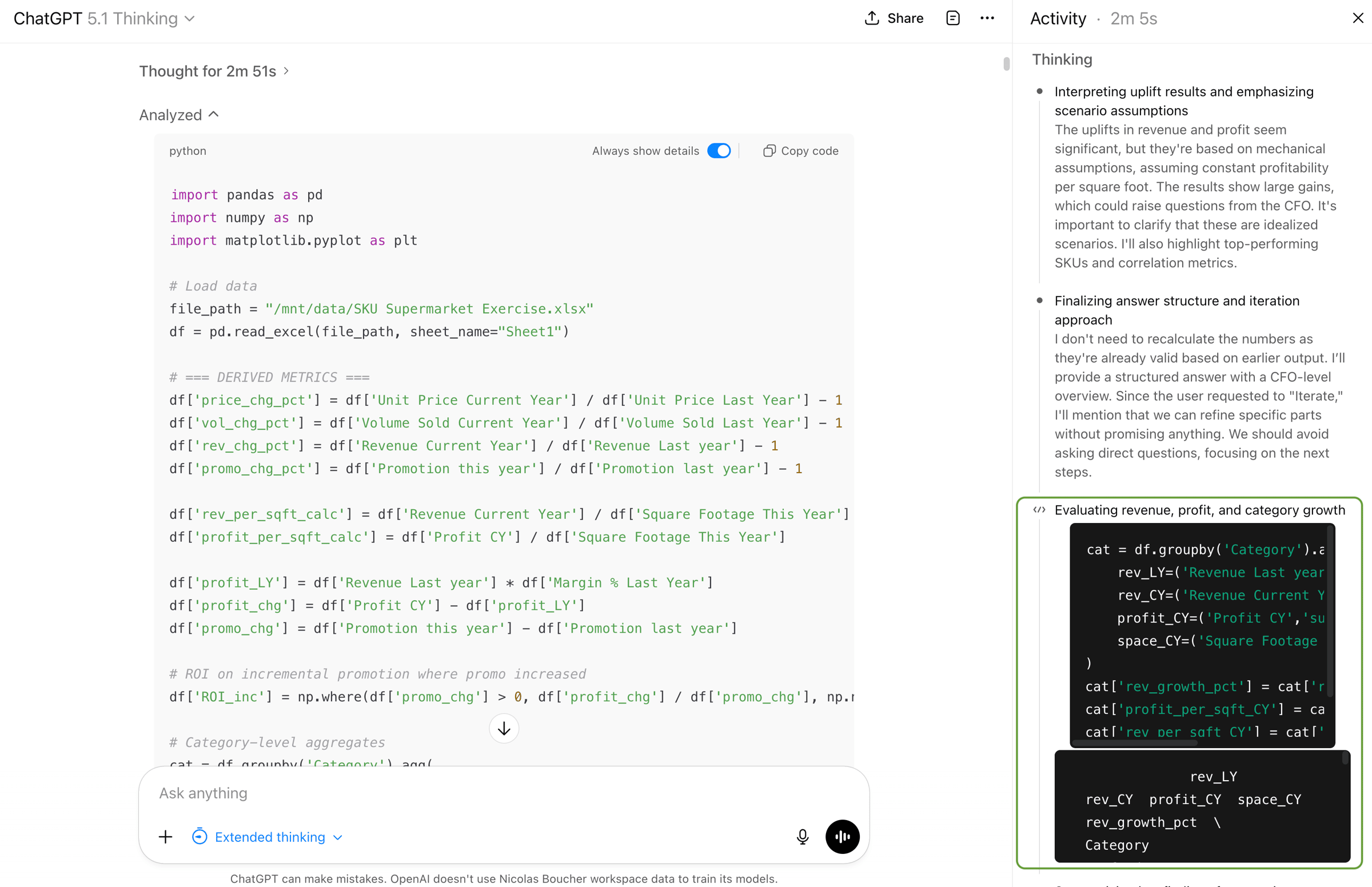
Task: Click the horizontal scrollbar under groupby code
Action: 1135,743
